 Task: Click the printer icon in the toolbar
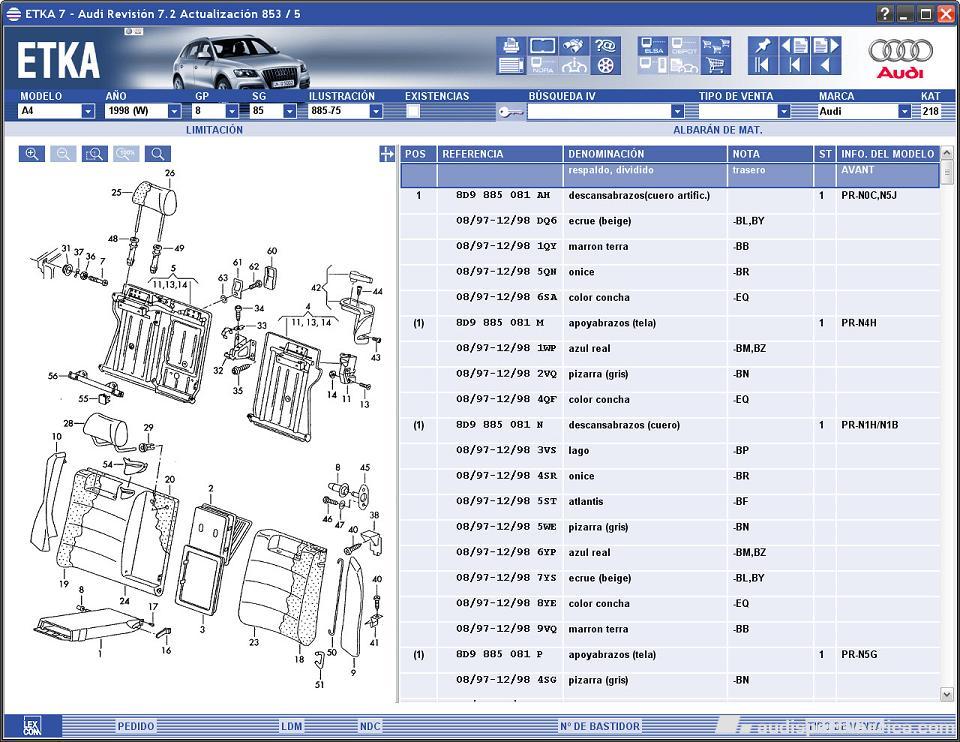511,45
